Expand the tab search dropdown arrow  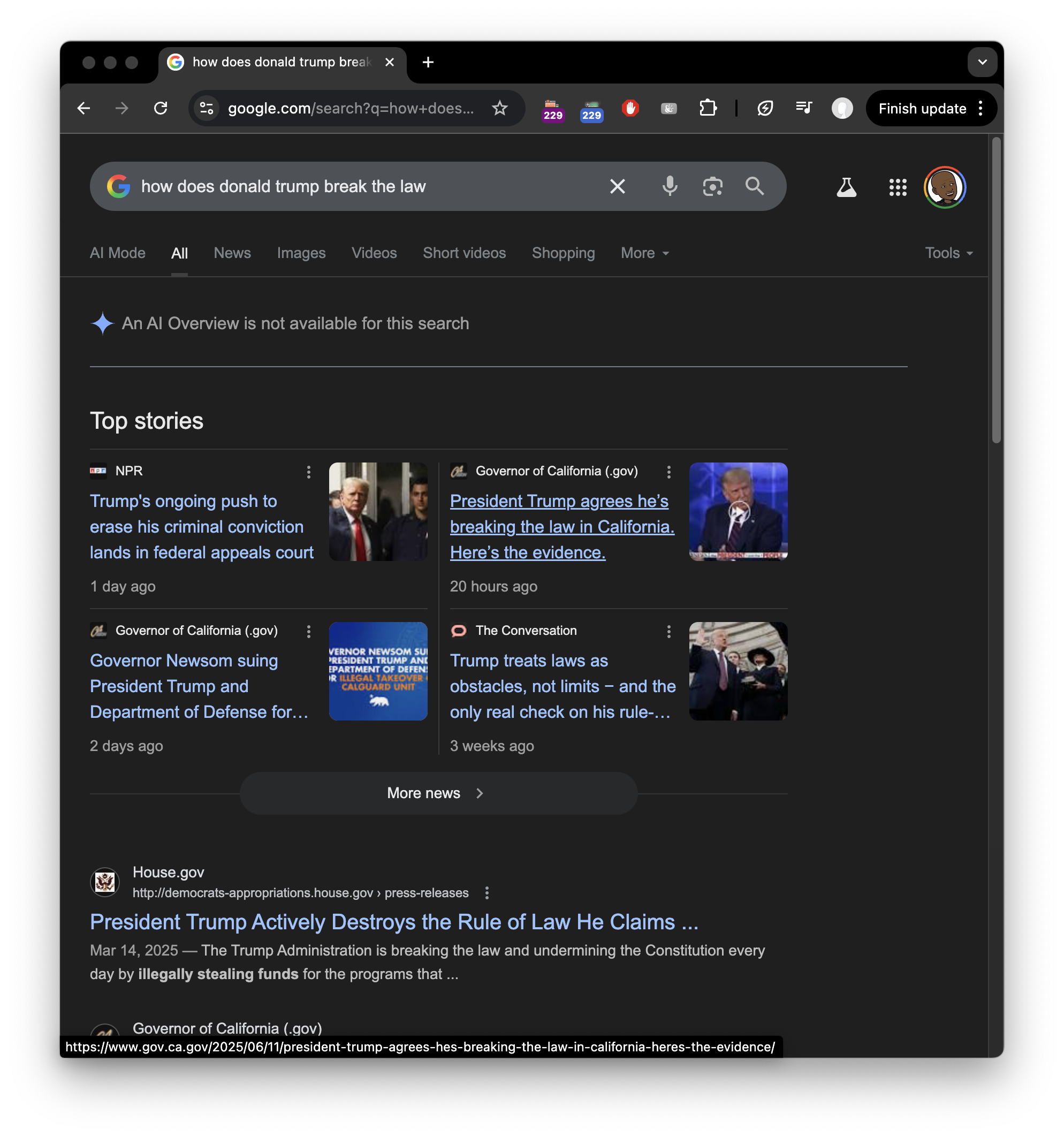tap(982, 62)
